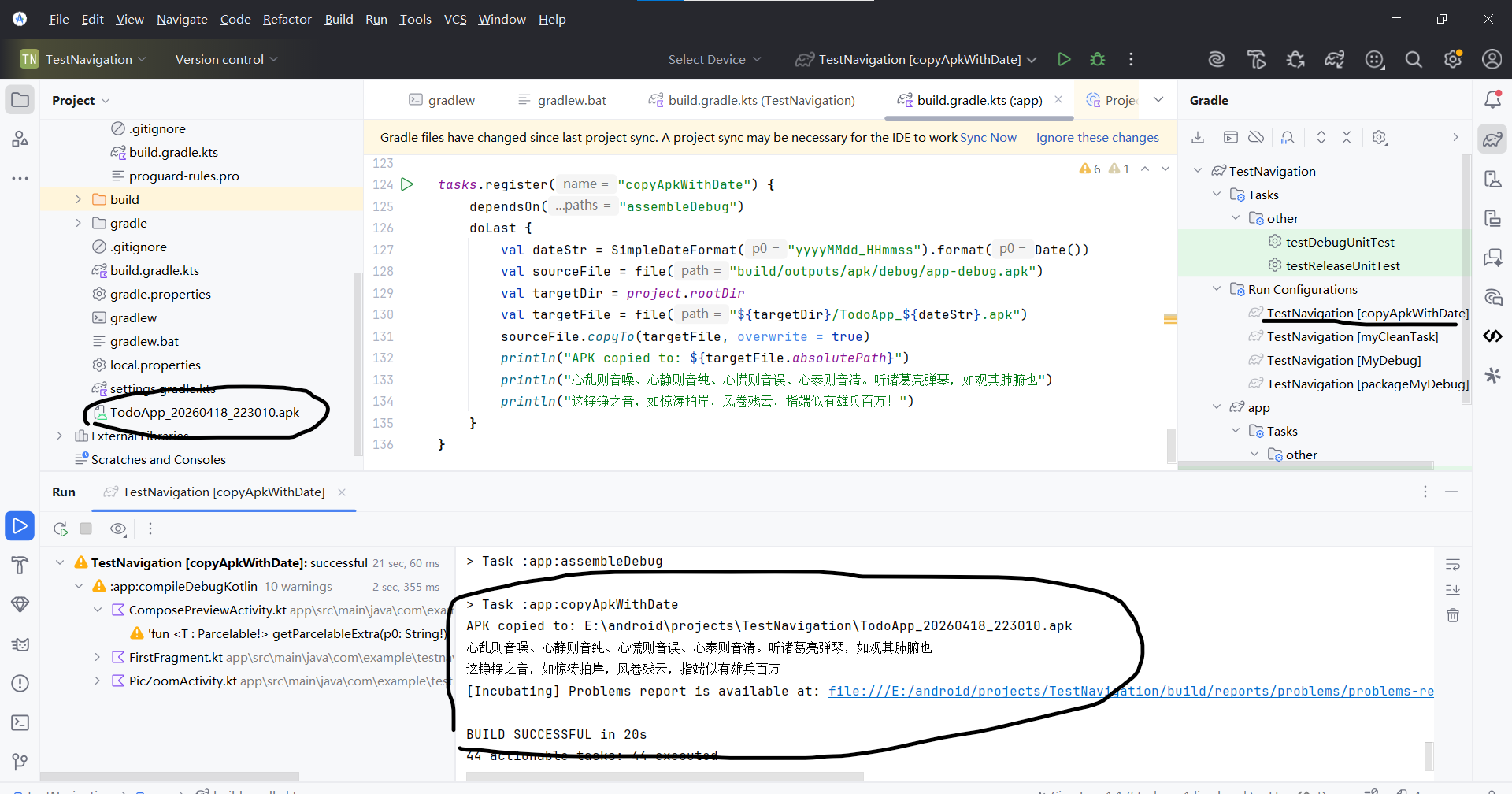Close the build.gradle.kts (:app) tab

point(1058,99)
